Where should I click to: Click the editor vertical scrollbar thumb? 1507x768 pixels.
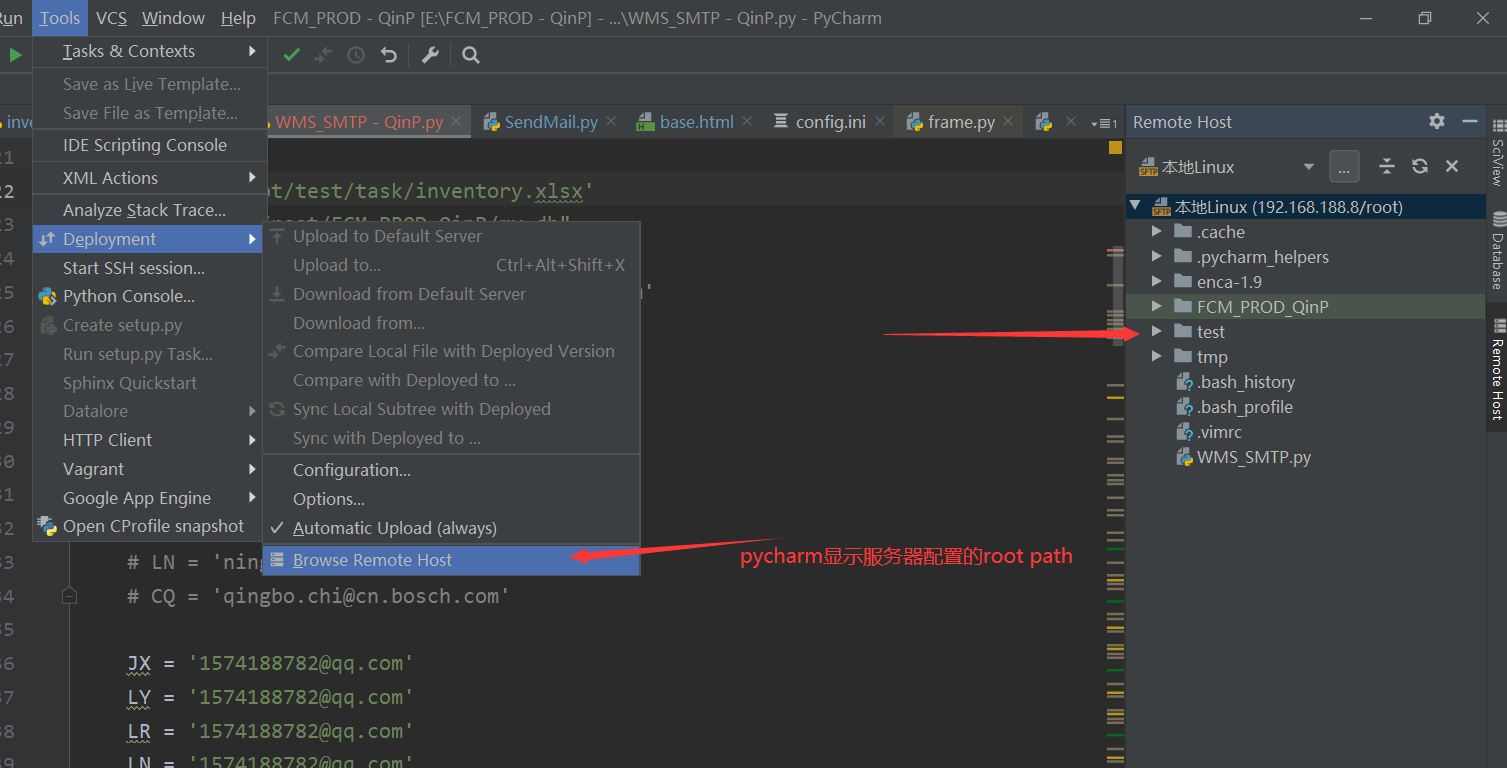click(1117, 296)
